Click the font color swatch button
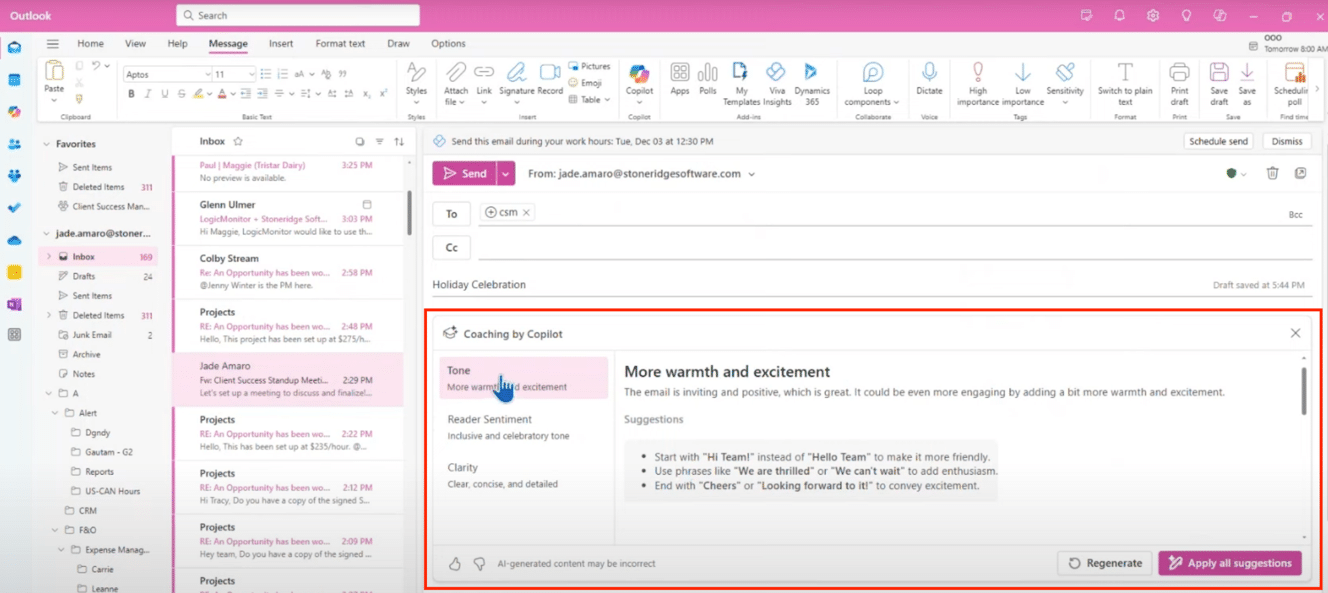Screen dimensions: 1328x593 [x=222, y=94]
